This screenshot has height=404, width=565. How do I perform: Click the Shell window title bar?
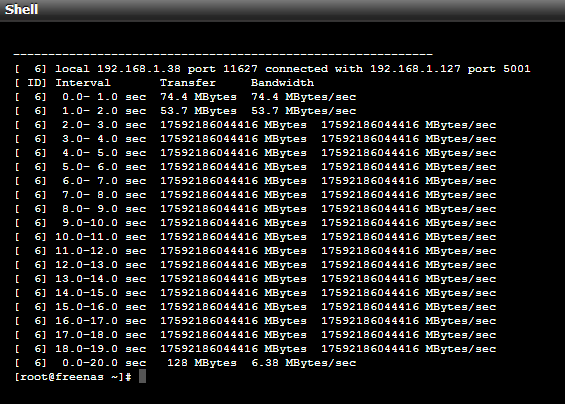tap(282, 10)
